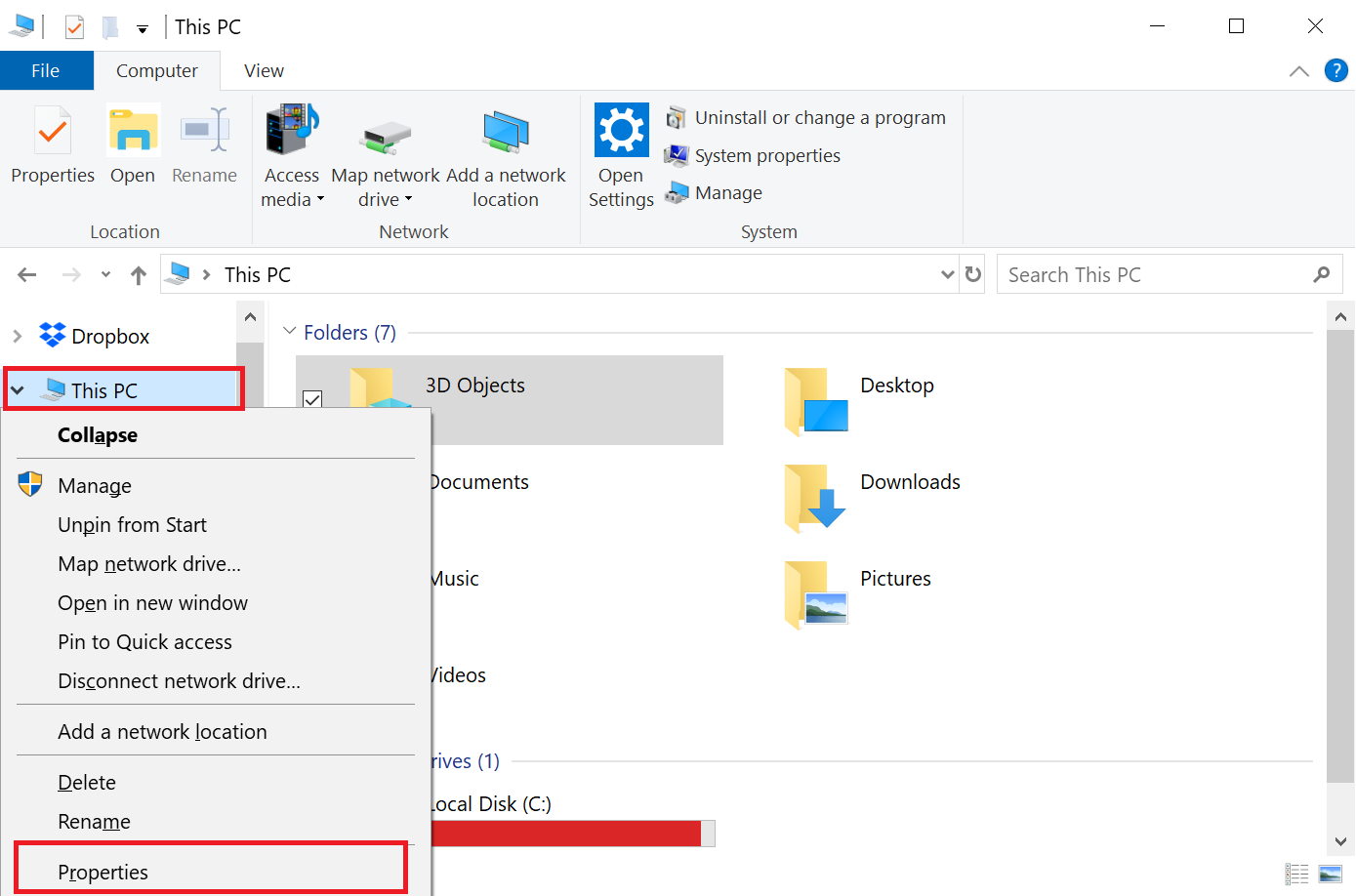Switch to the details view toggle
The image size is (1356, 896).
(x=1296, y=874)
